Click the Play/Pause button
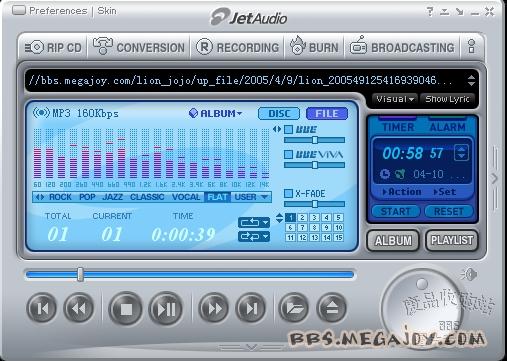This screenshot has width=507, height=361. click(x=166, y=308)
